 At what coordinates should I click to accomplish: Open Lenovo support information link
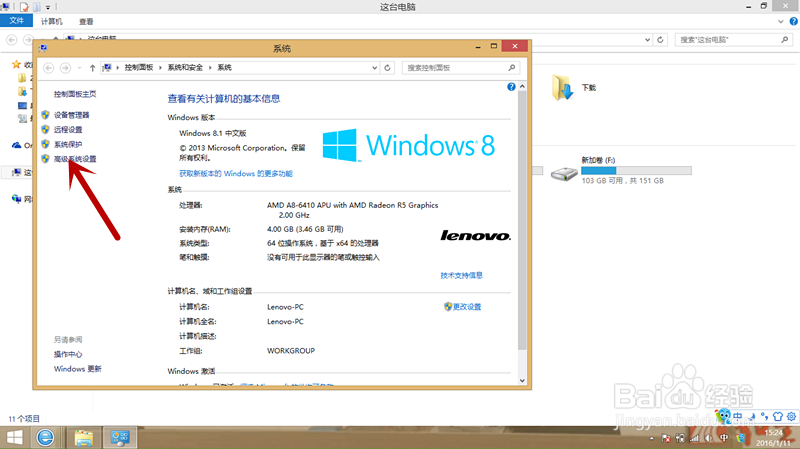461,276
